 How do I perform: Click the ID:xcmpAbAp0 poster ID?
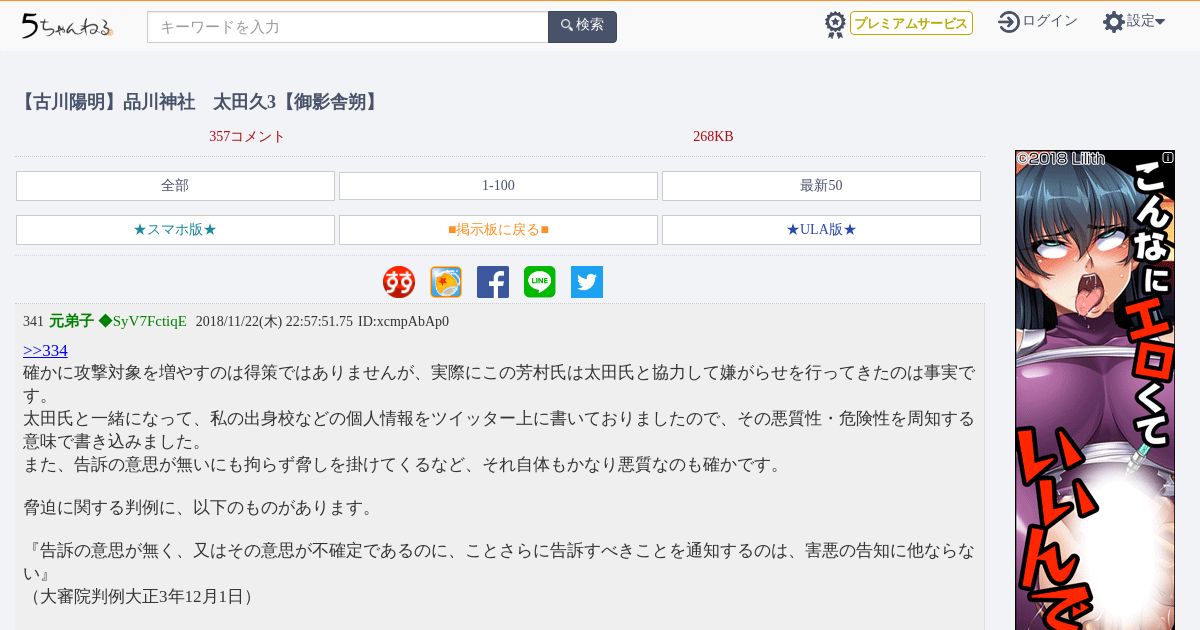tap(403, 321)
